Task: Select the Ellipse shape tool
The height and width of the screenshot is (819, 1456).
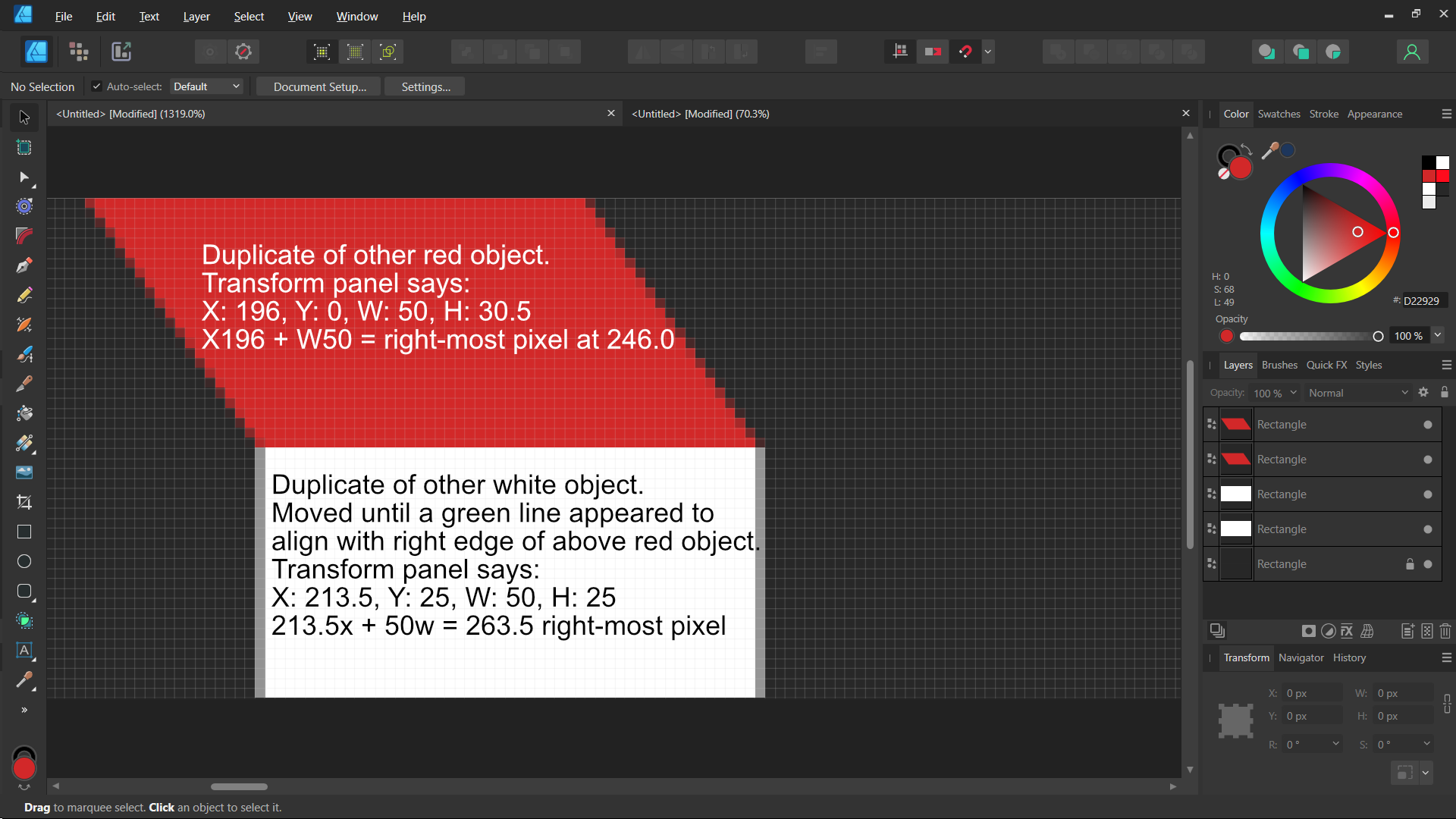Action: (x=24, y=561)
